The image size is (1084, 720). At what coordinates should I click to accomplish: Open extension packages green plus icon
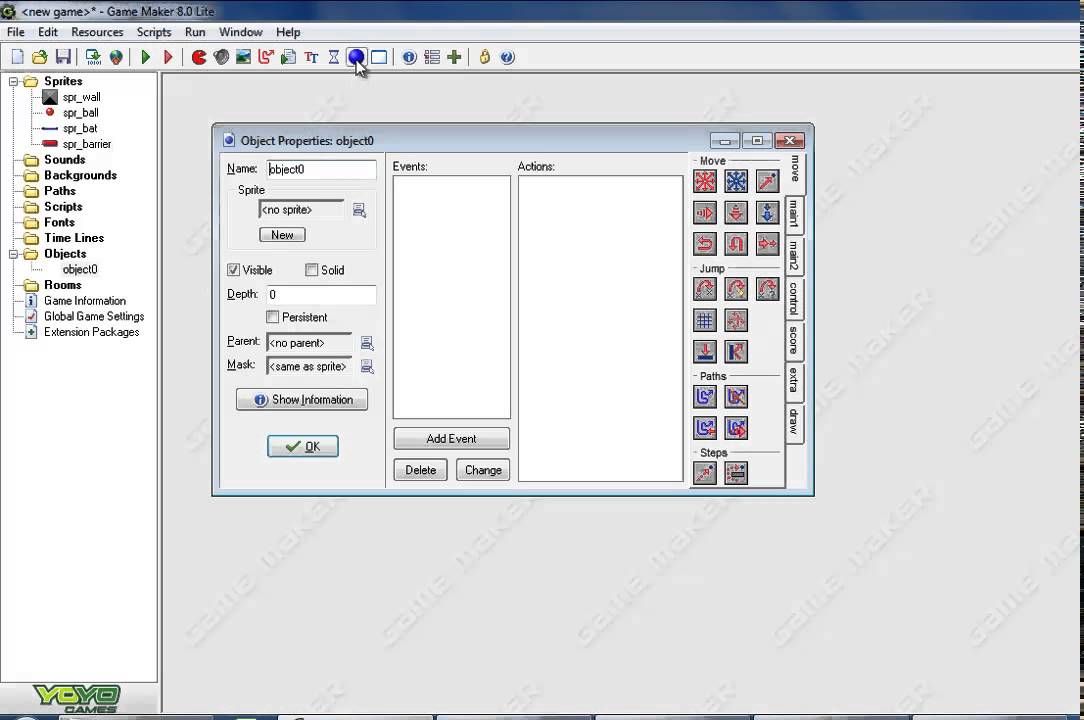tap(454, 57)
